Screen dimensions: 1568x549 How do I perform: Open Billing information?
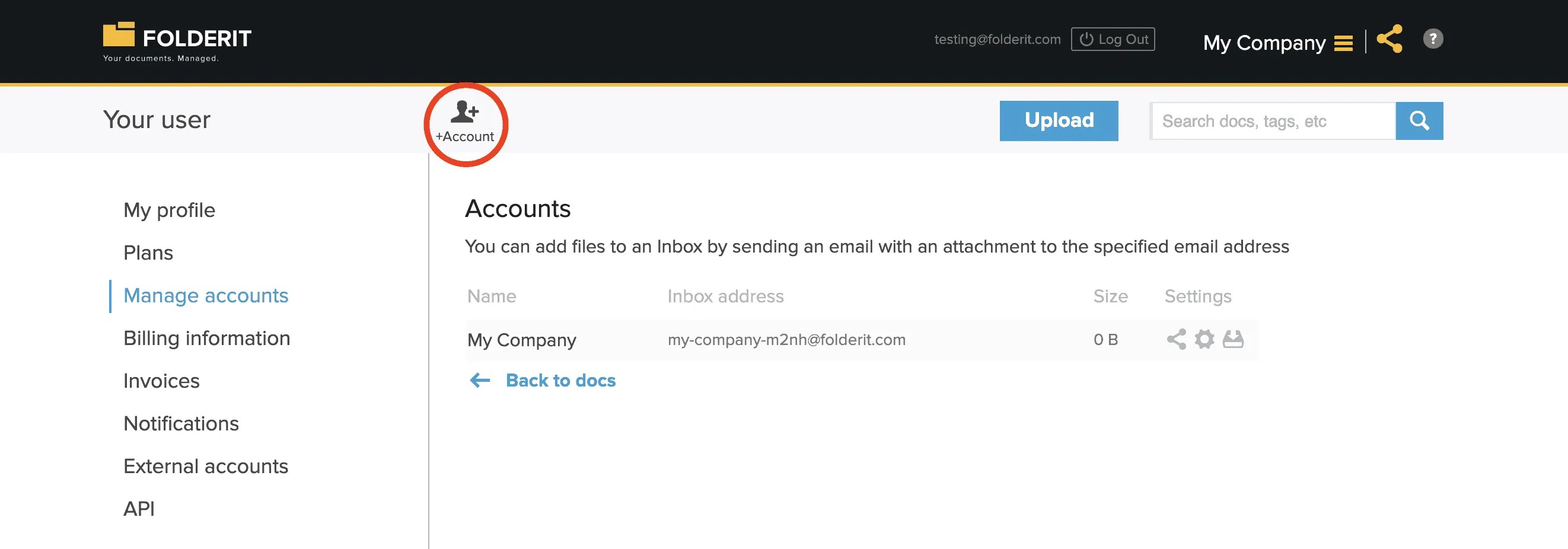(207, 338)
